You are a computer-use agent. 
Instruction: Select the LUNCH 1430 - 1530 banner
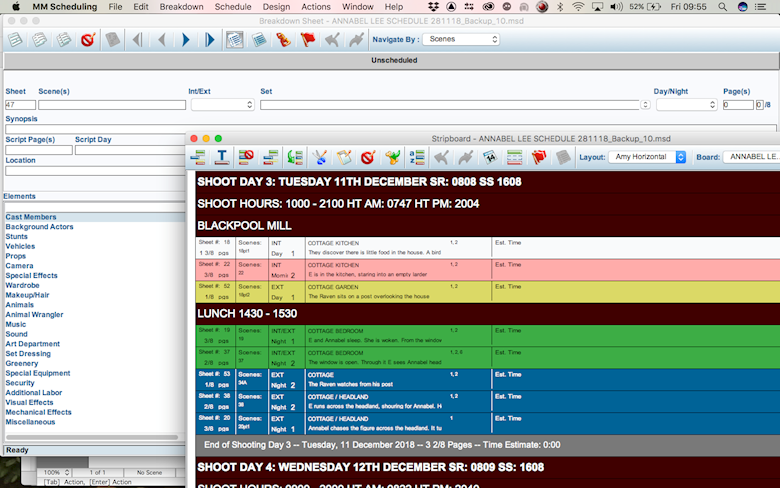488,313
